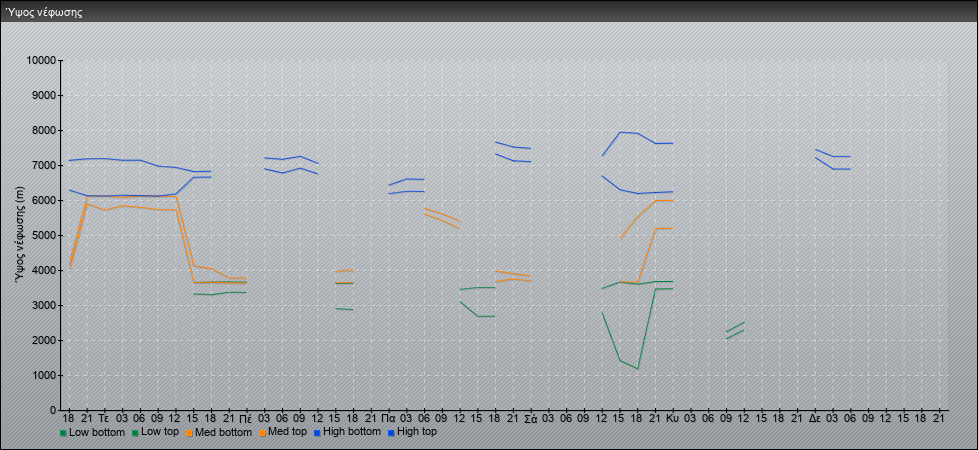Image resolution: width=978 pixels, height=450 pixels.
Task: Toggle the Med top legend label
Action: coord(286,432)
